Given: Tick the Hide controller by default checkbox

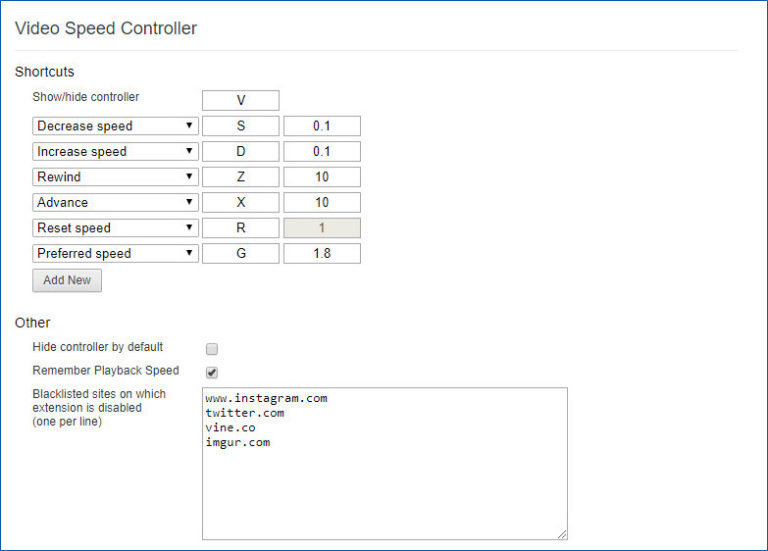Looking at the screenshot, I should 212,349.
